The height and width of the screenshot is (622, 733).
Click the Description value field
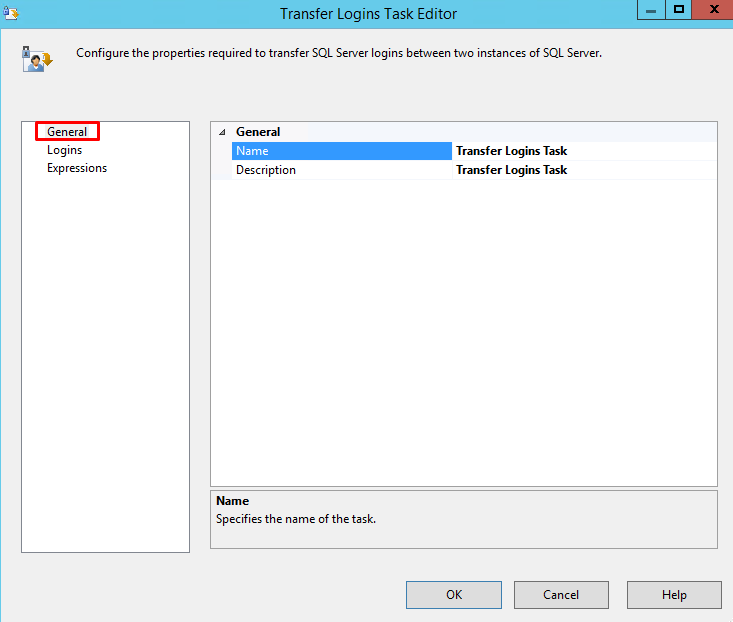[x=584, y=170]
